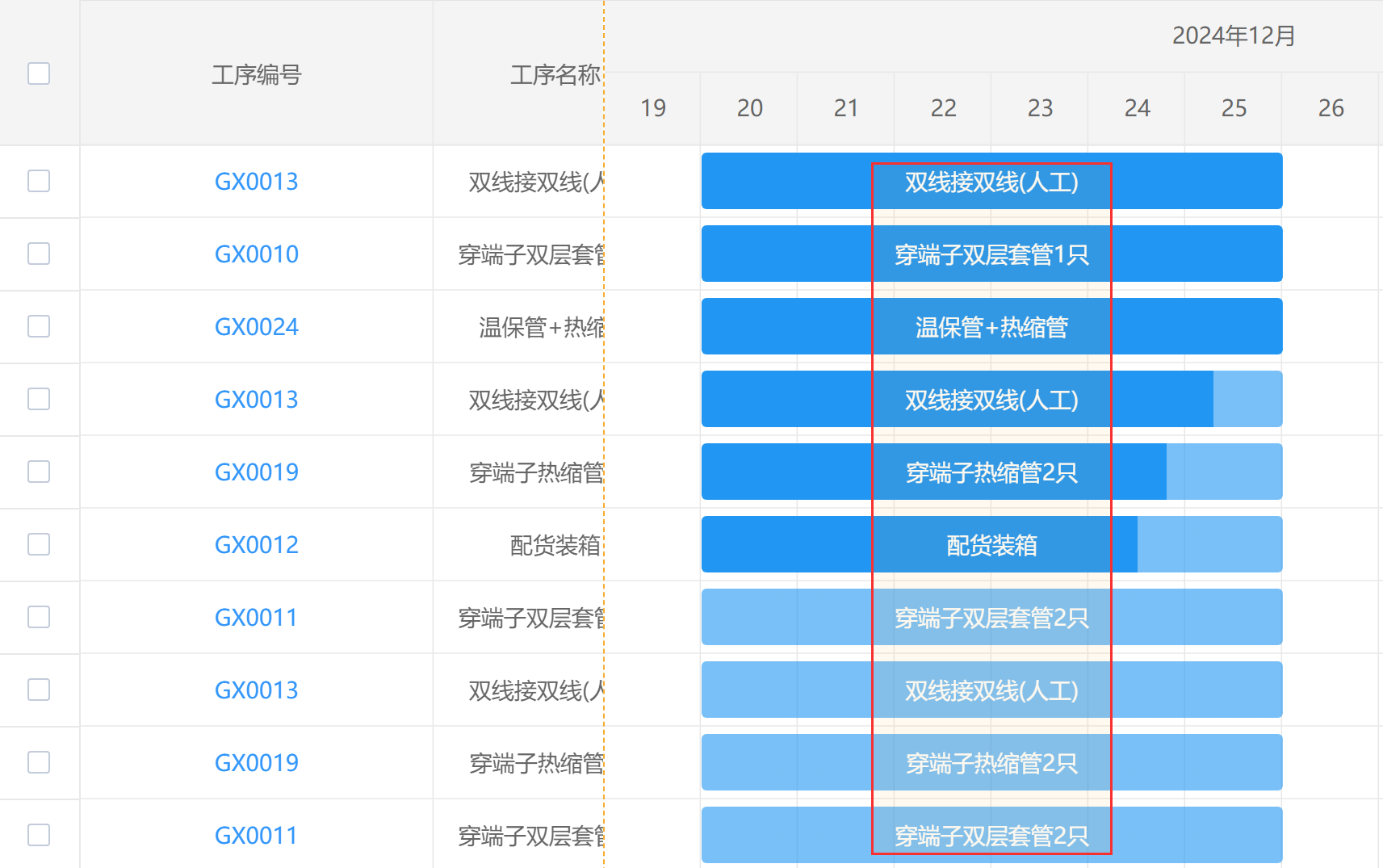This screenshot has height=868, width=1383.
Task: Open the GX0024 process link
Action: (256, 326)
